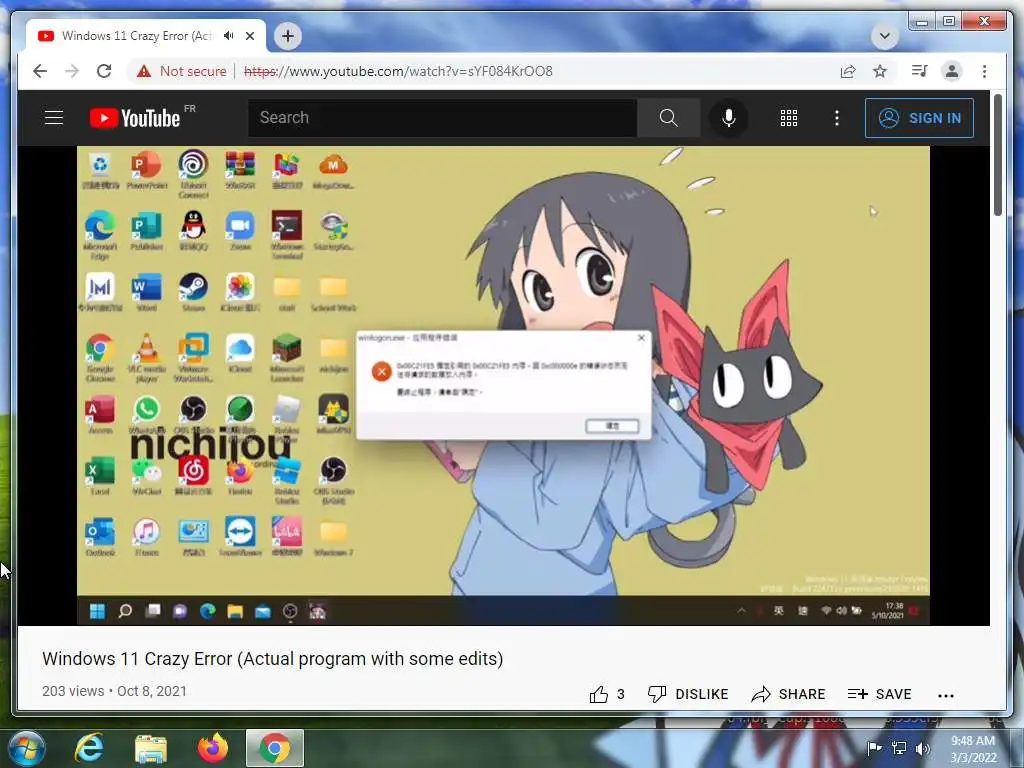This screenshot has width=1024, height=768.
Task: Open network tray icon
Action: [x=899, y=748]
